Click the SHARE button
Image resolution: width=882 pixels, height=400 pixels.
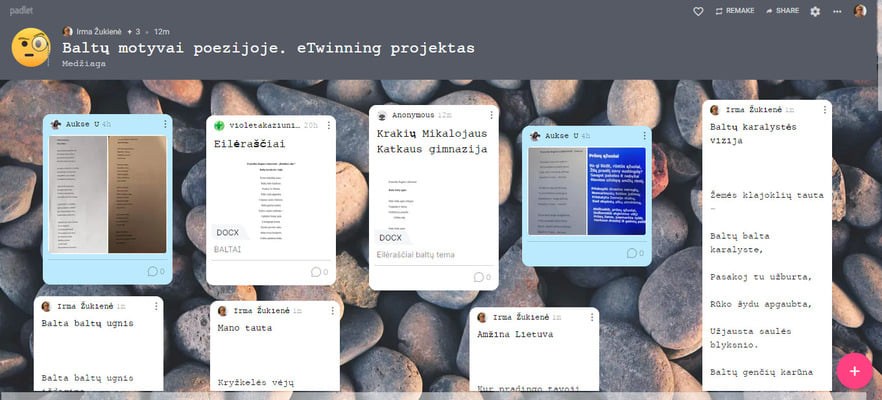tap(782, 11)
